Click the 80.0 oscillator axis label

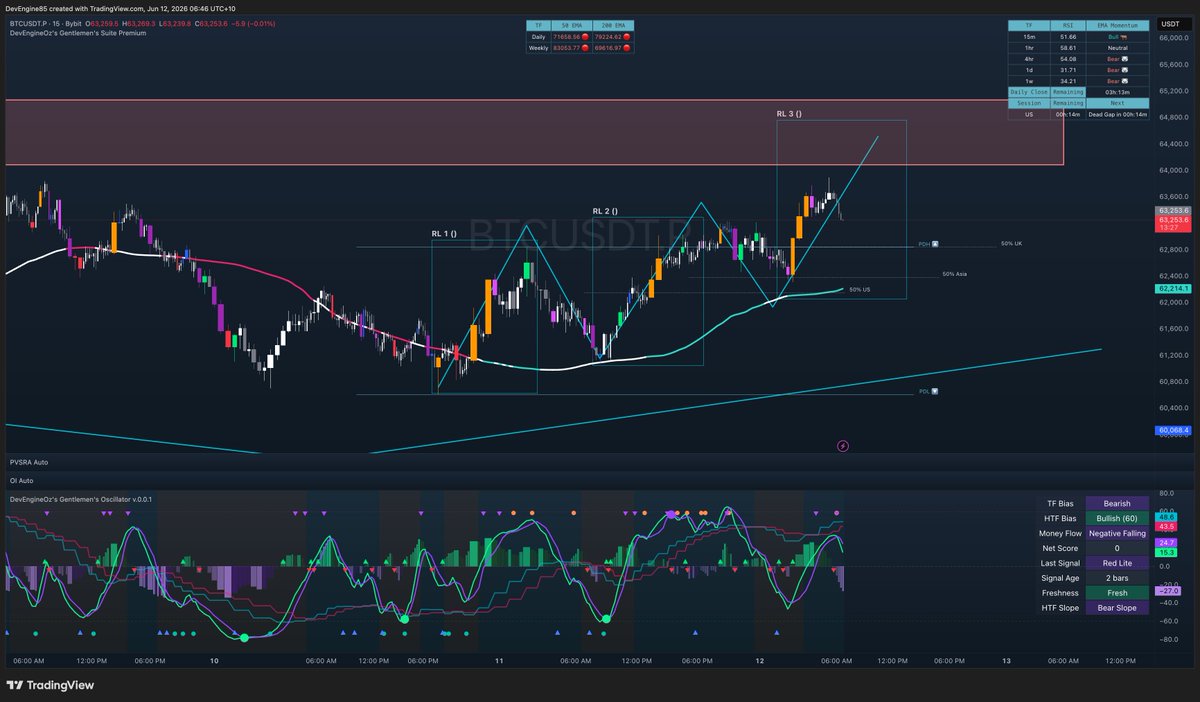tap(1166, 493)
